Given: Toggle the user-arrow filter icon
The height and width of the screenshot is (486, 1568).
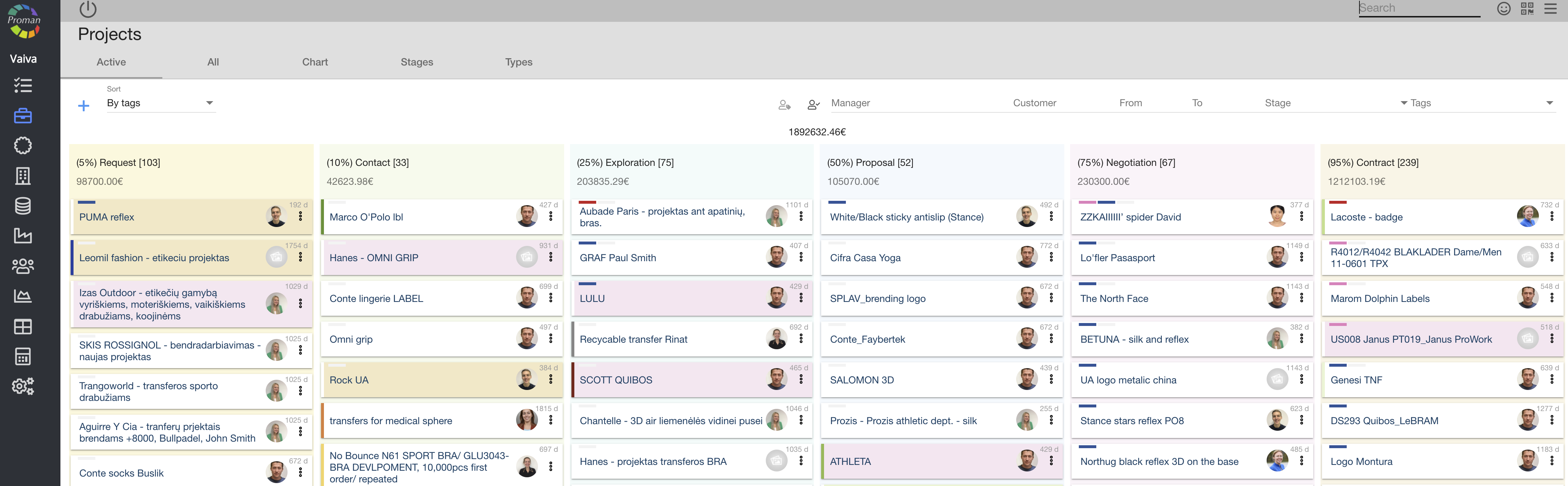Looking at the screenshot, I should click(784, 105).
